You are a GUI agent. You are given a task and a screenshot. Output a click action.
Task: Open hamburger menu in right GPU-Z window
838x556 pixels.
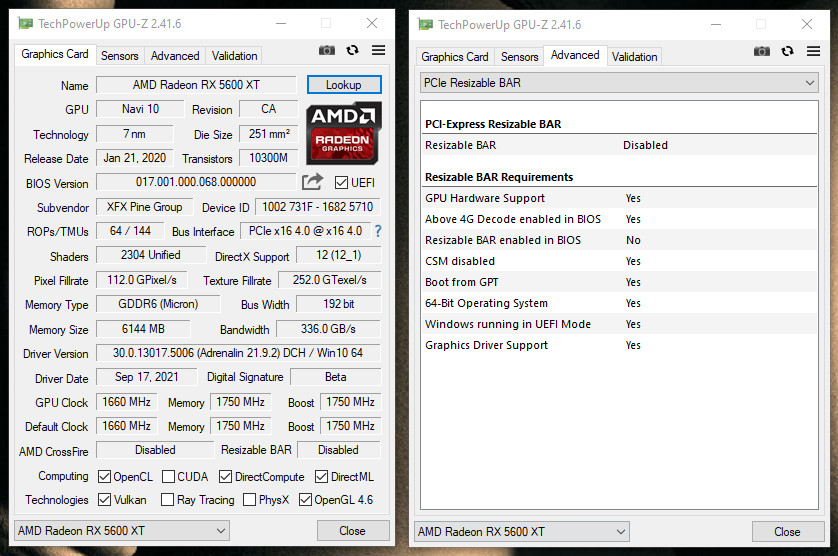click(813, 51)
